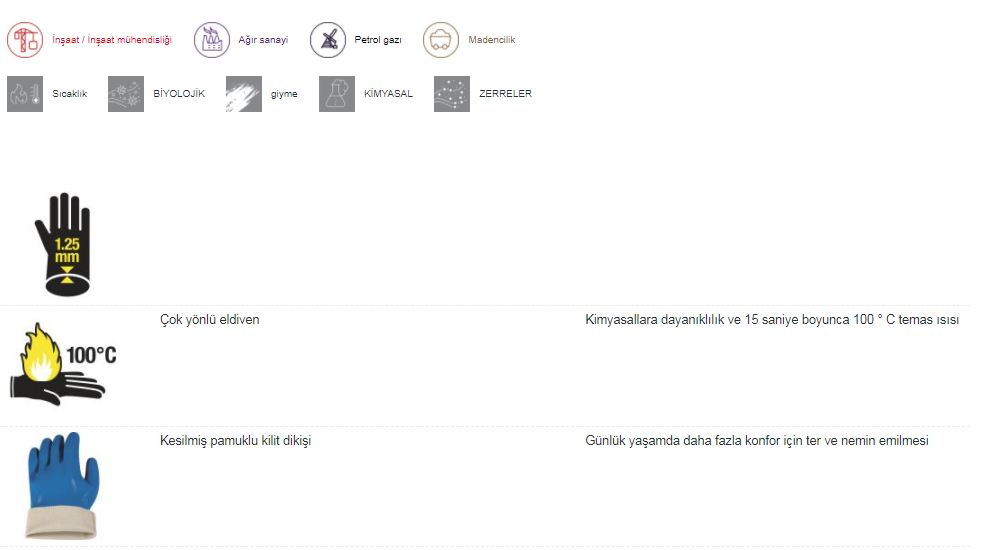The image size is (1000, 550).
Task: Click the chemical flask icon
Action: [x=337, y=94]
